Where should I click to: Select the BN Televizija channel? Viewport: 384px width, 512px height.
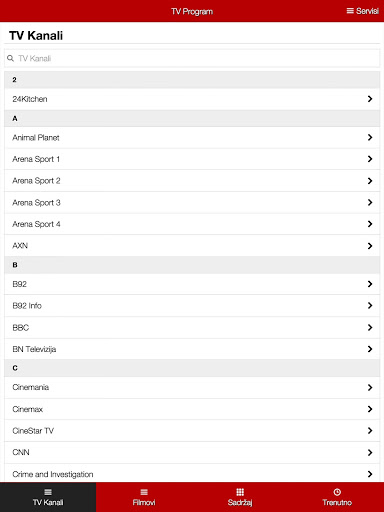click(192, 349)
